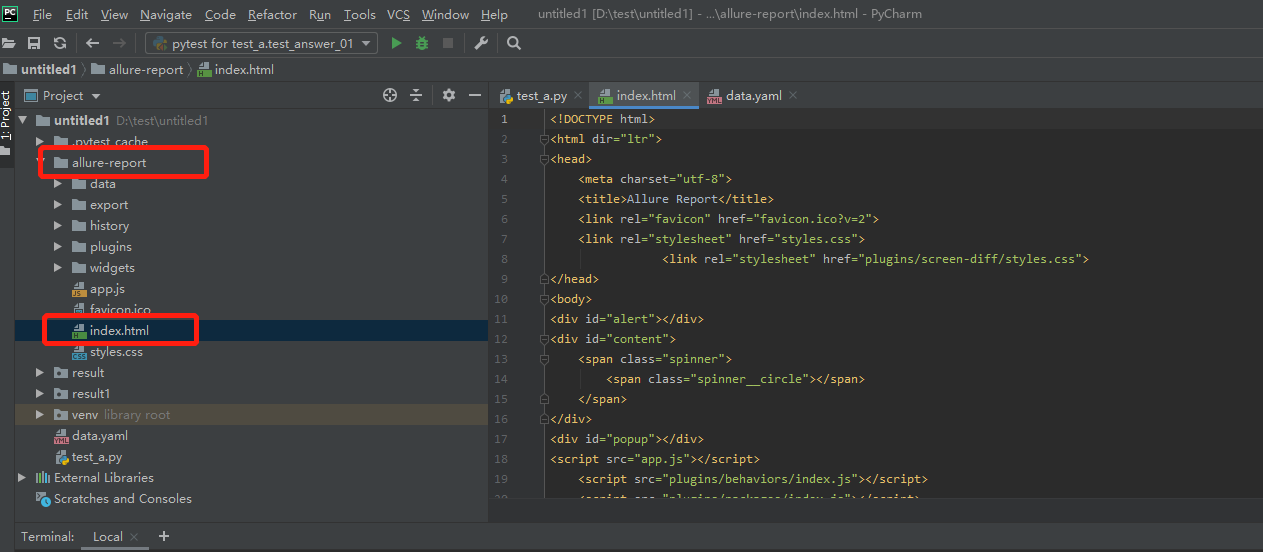Collapse all using Project panel icon

coord(416,95)
